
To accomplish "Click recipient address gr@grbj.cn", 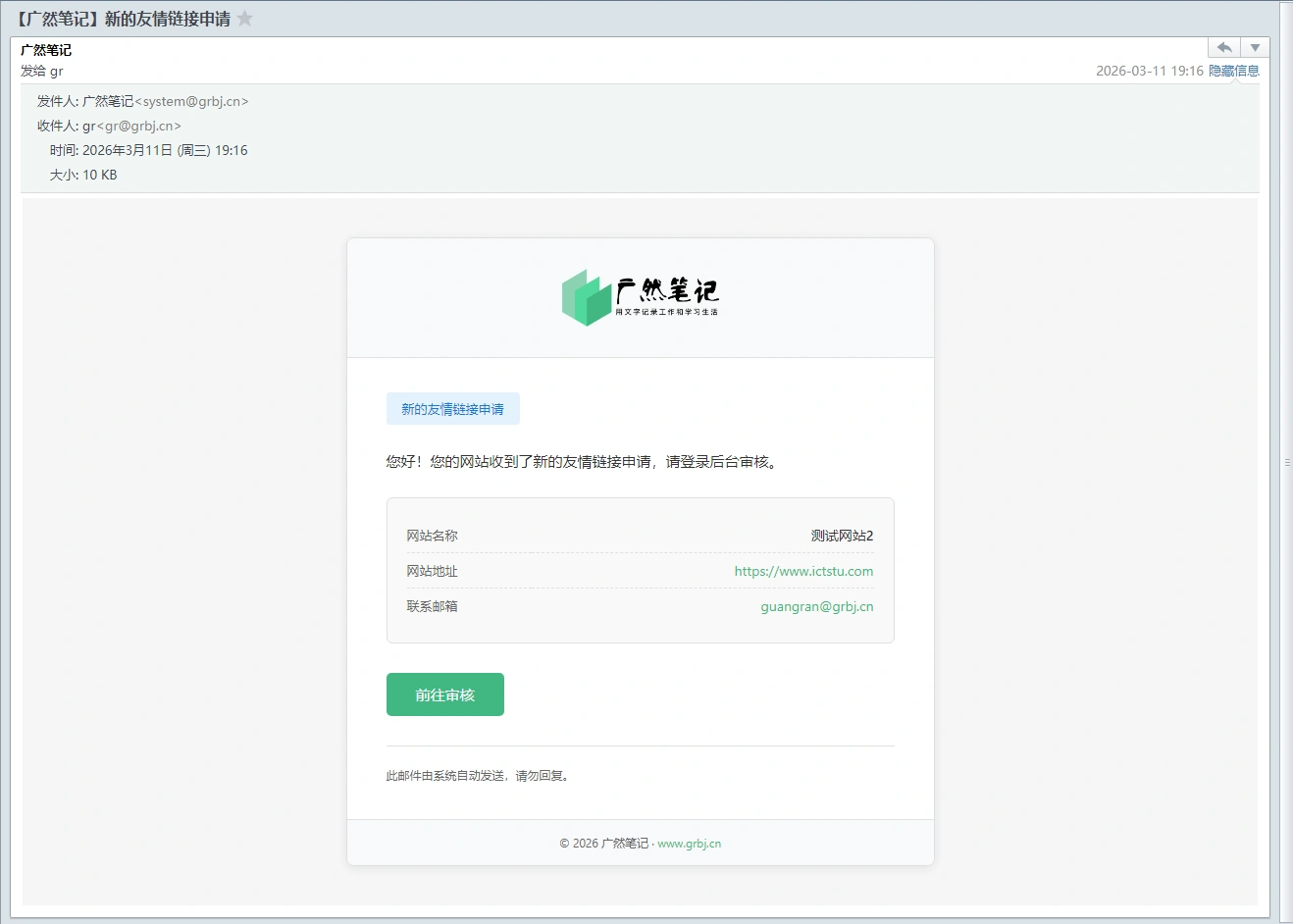I will click(x=138, y=126).
